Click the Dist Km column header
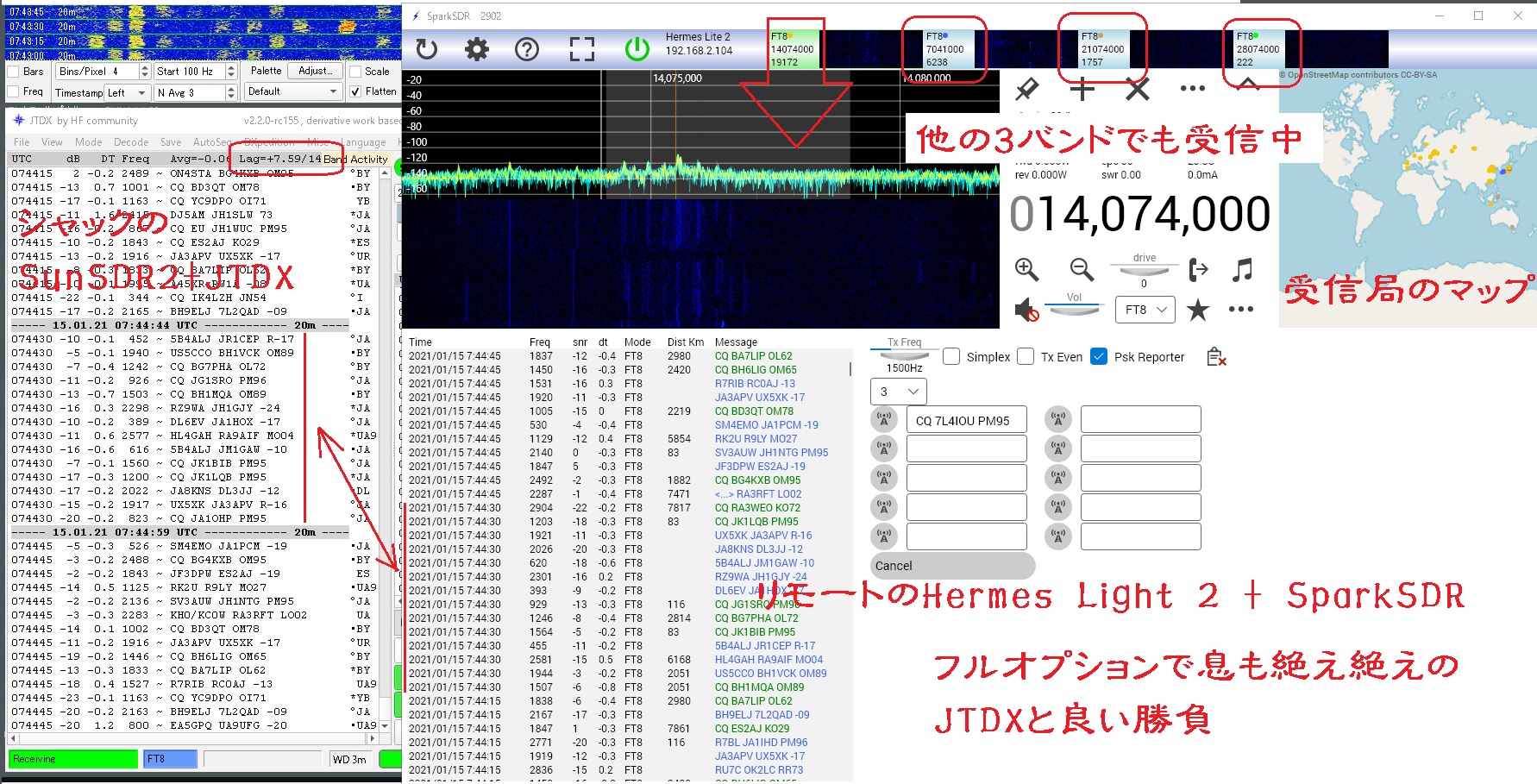Screen dimensions: 1537x784 (686, 342)
